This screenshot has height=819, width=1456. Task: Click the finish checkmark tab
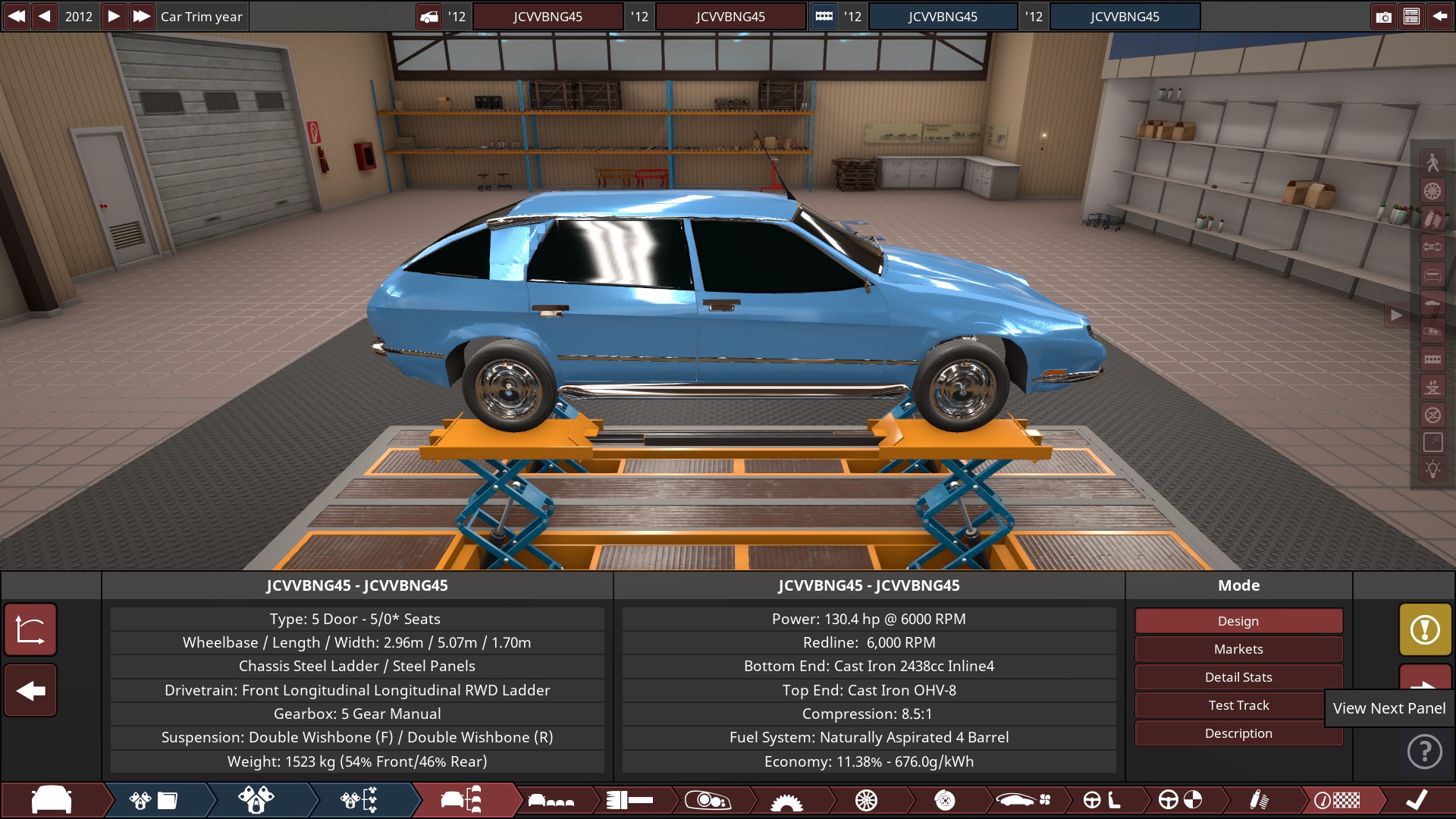coord(1417,800)
